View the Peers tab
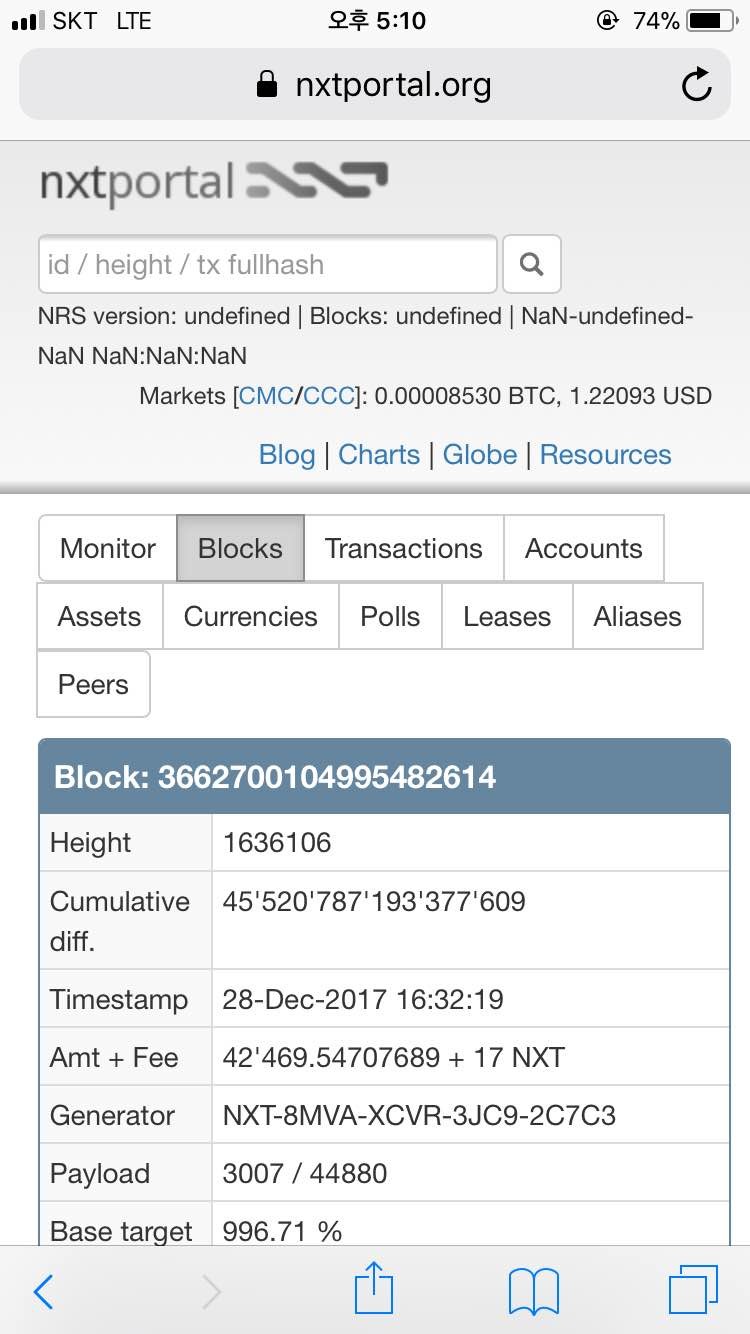This screenshot has height=1334, width=750. click(x=93, y=684)
